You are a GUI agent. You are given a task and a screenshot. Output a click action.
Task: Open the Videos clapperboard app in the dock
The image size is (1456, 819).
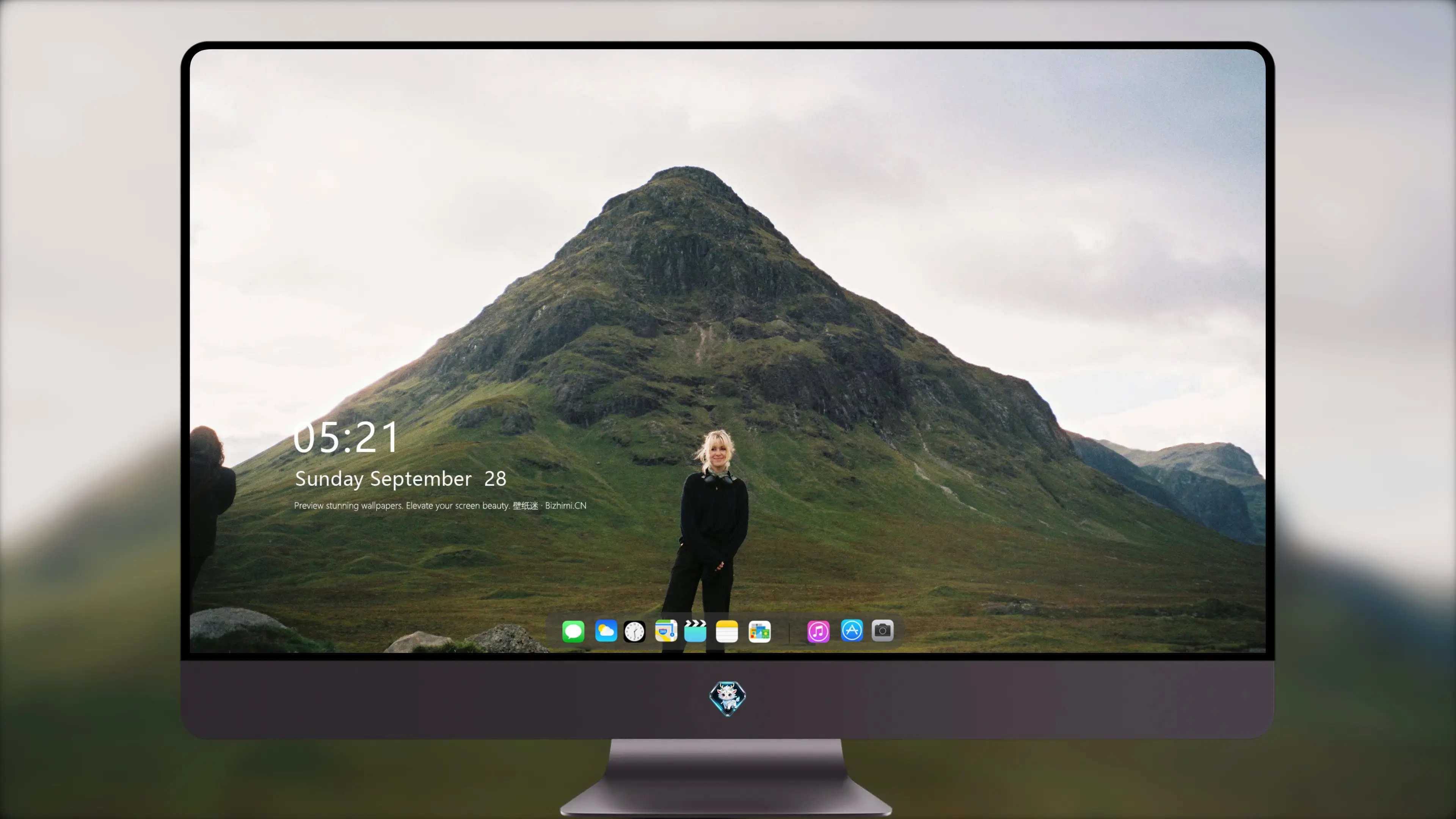[x=695, y=631]
